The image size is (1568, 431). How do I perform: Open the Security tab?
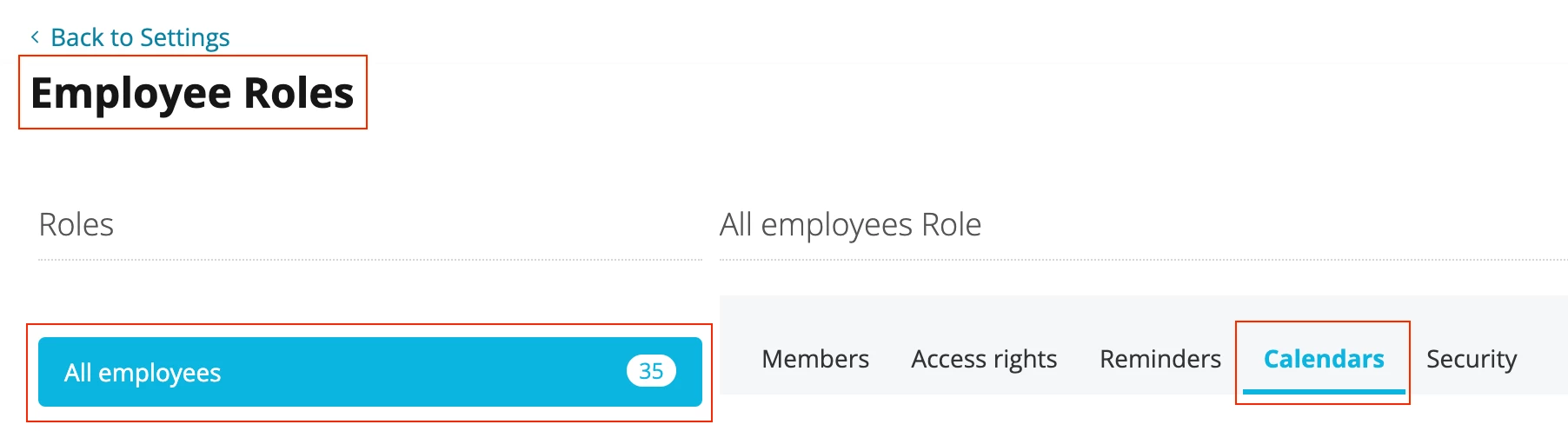[1472, 359]
